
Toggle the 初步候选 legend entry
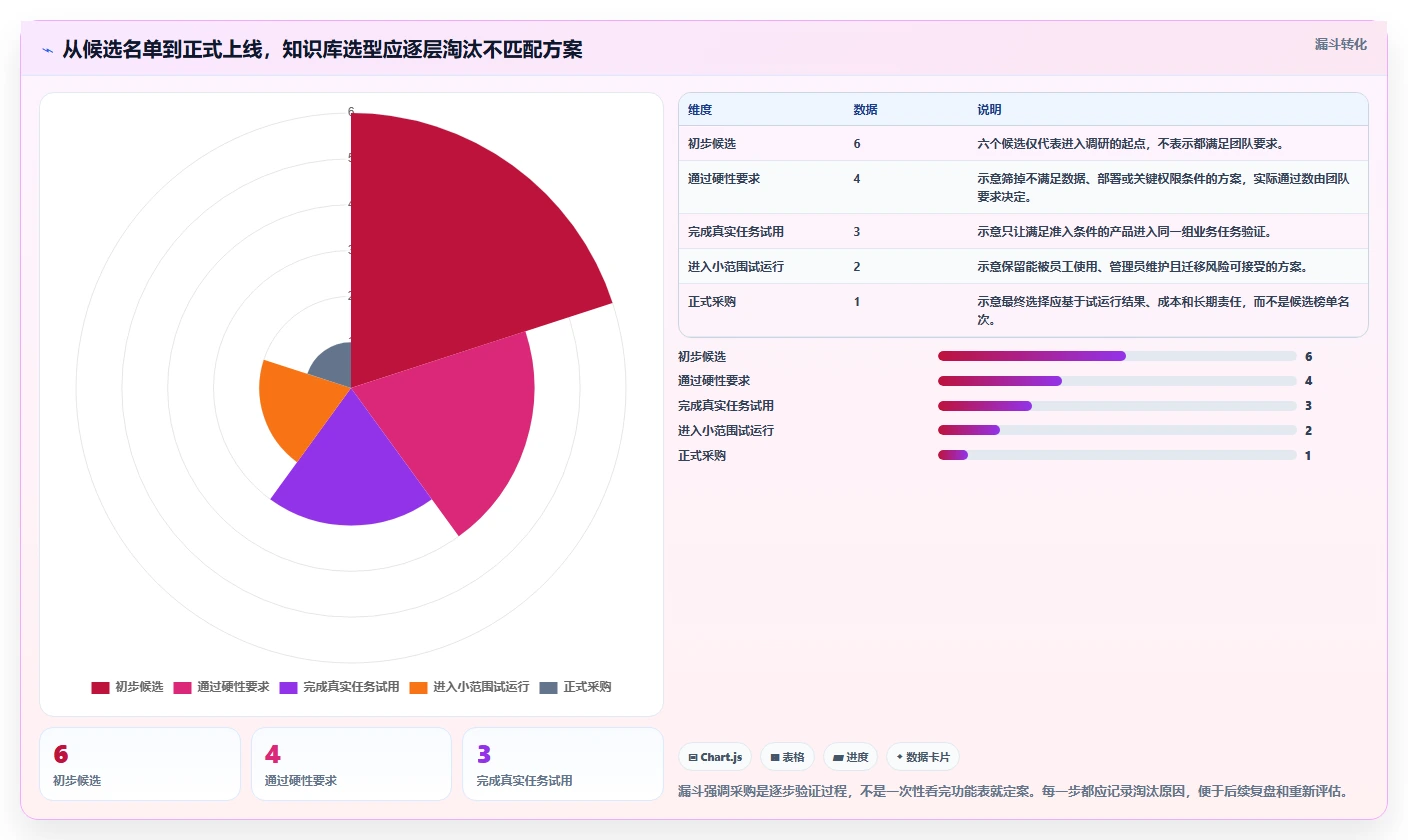pos(127,687)
